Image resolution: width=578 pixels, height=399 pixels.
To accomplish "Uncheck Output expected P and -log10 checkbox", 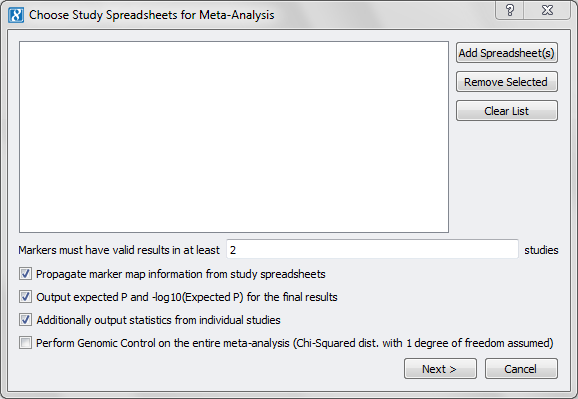I will [x=25, y=297].
